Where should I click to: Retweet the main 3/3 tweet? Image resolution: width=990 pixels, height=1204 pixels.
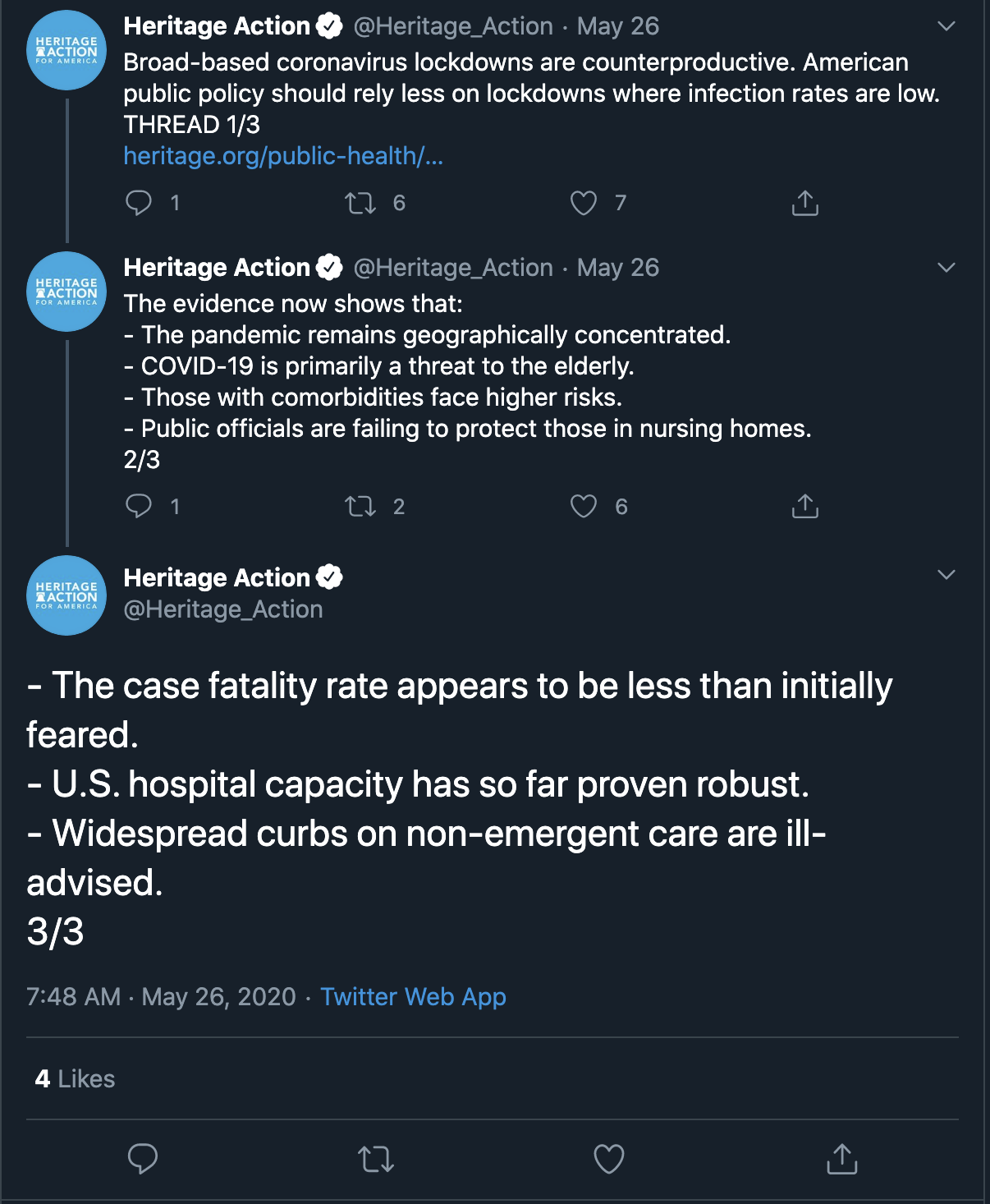click(376, 1159)
